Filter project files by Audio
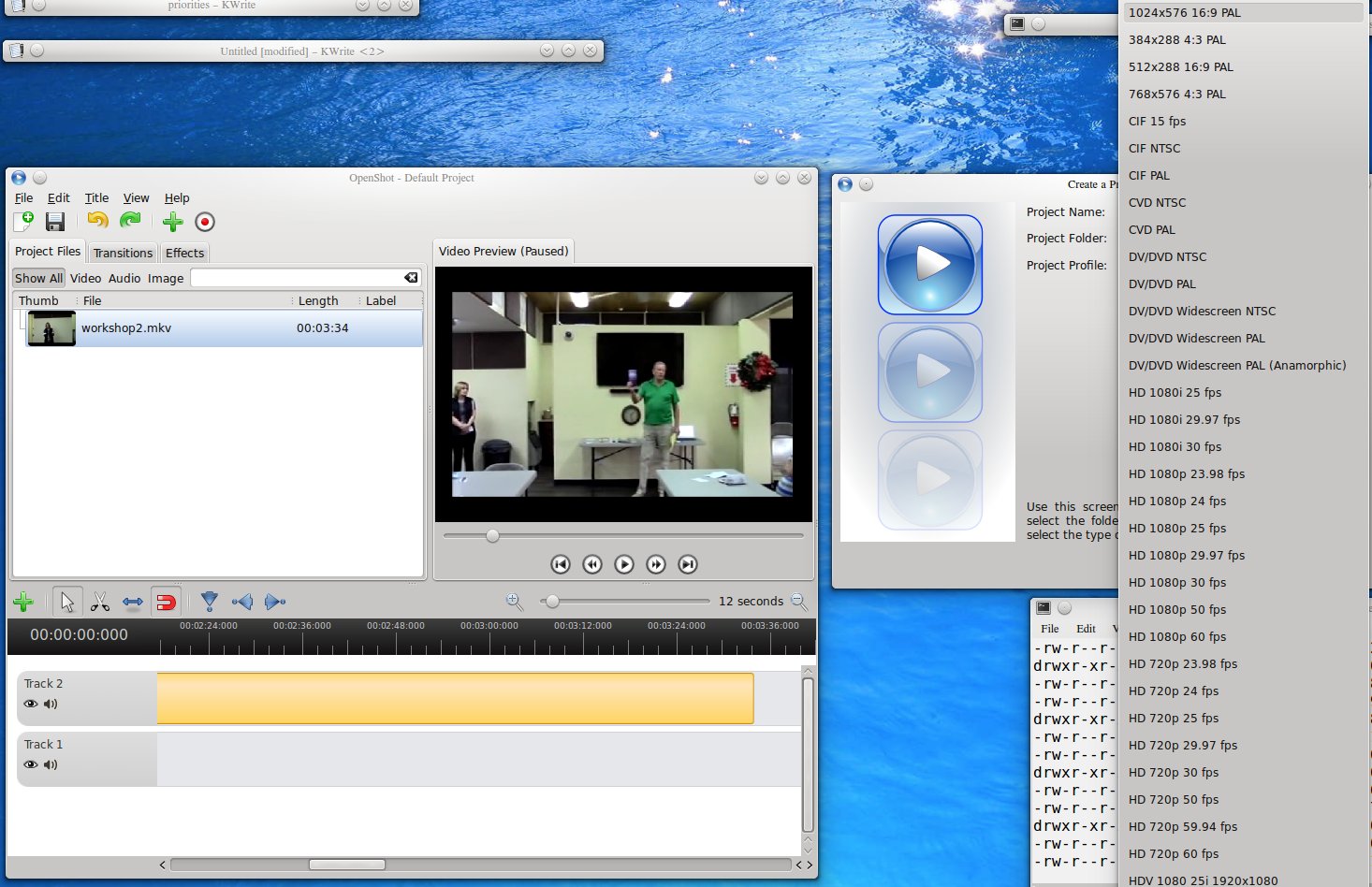Viewport: 1372px width, 887px height. pyautogui.click(x=124, y=278)
